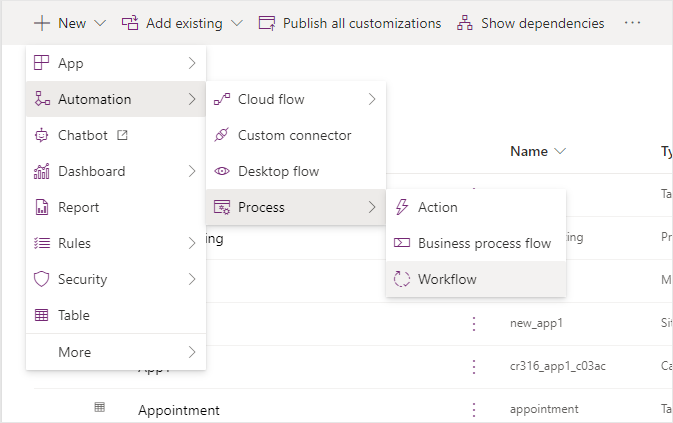Click the Dashboard chart icon
This screenshot has width=673, height=423.
coord(42,171)
